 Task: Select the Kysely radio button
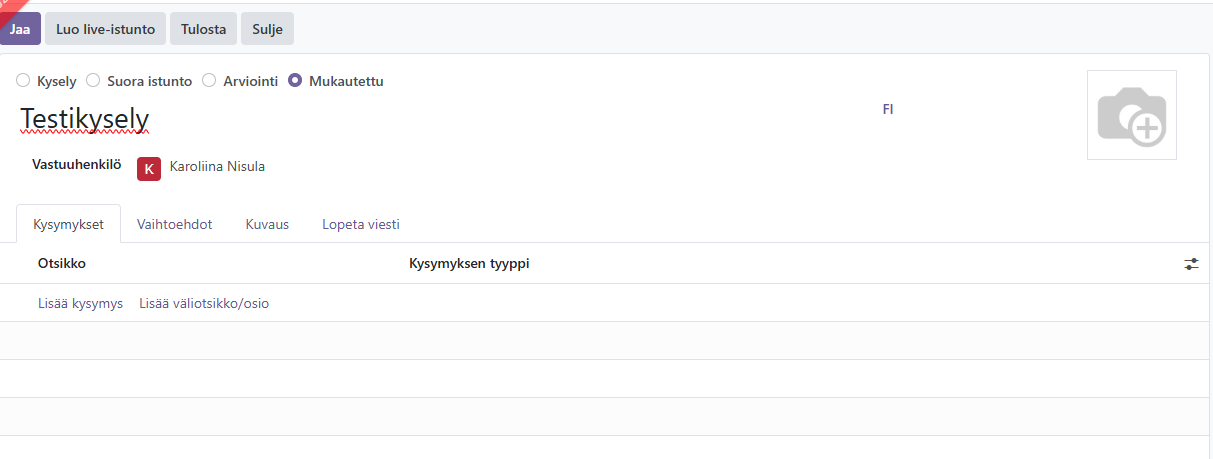(23, 81)
